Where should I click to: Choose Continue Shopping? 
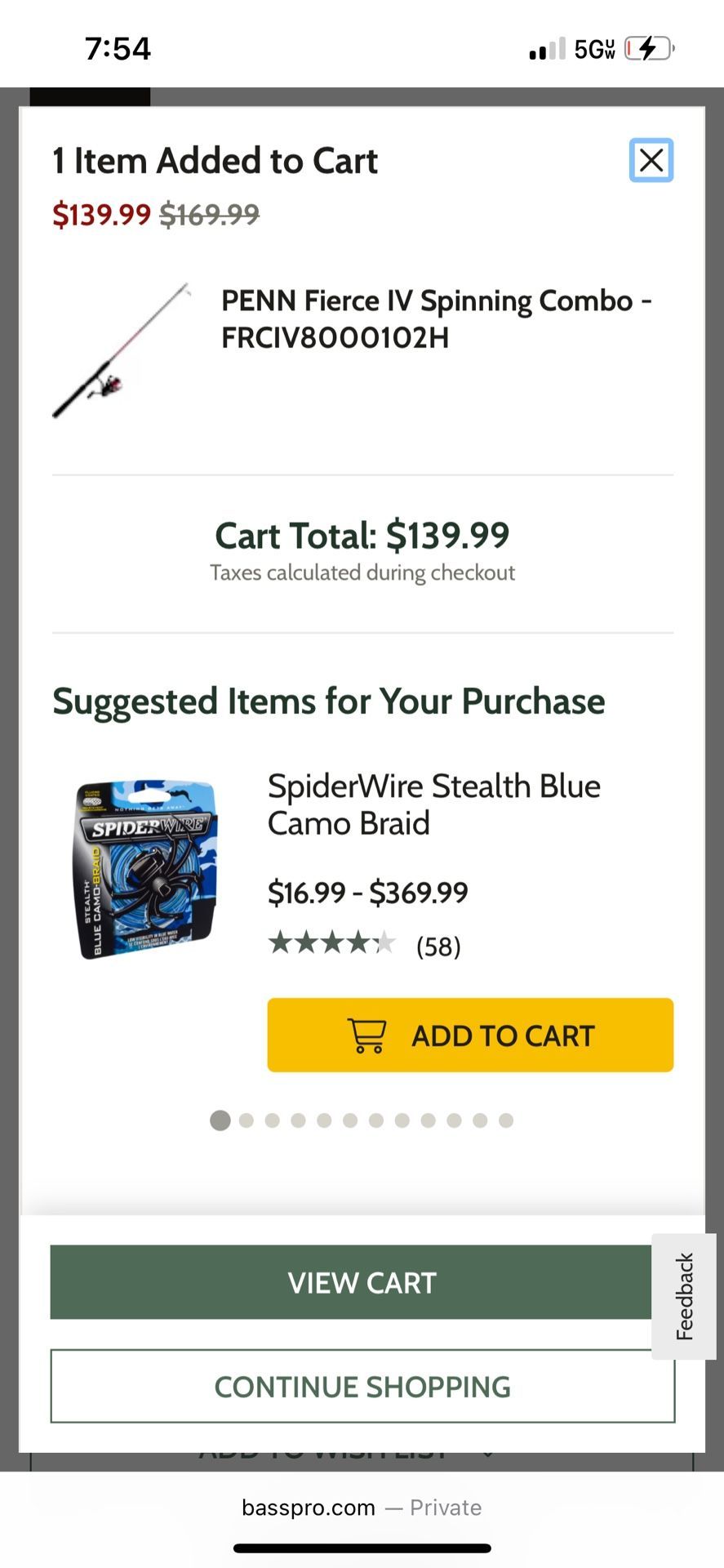(x=362, y=1386)
